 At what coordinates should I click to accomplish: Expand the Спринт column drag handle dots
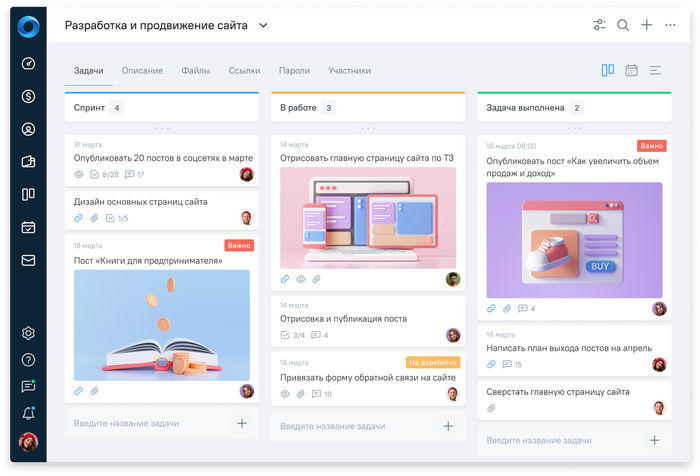tap(161, 129)
